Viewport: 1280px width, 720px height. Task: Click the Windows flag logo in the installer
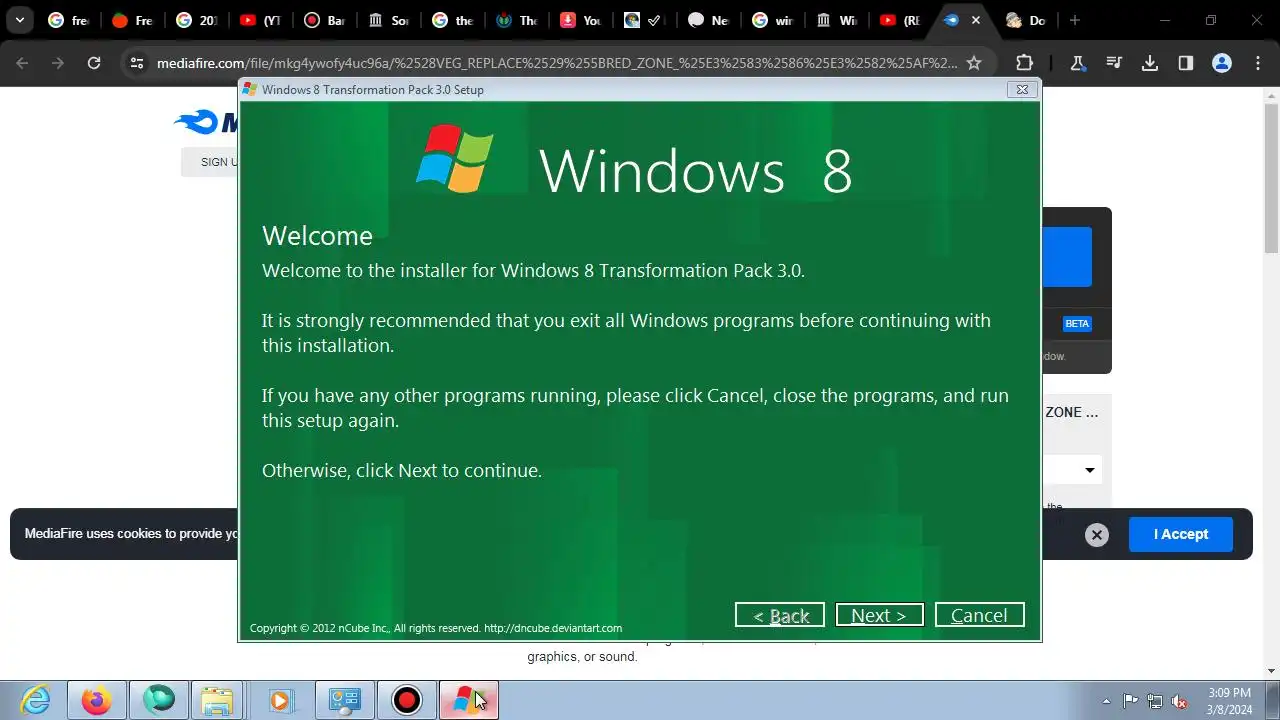tap(455, 158)
